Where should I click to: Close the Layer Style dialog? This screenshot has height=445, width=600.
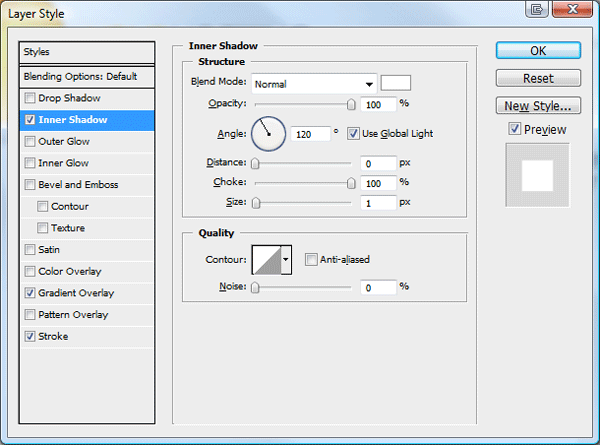coord(572,8)
